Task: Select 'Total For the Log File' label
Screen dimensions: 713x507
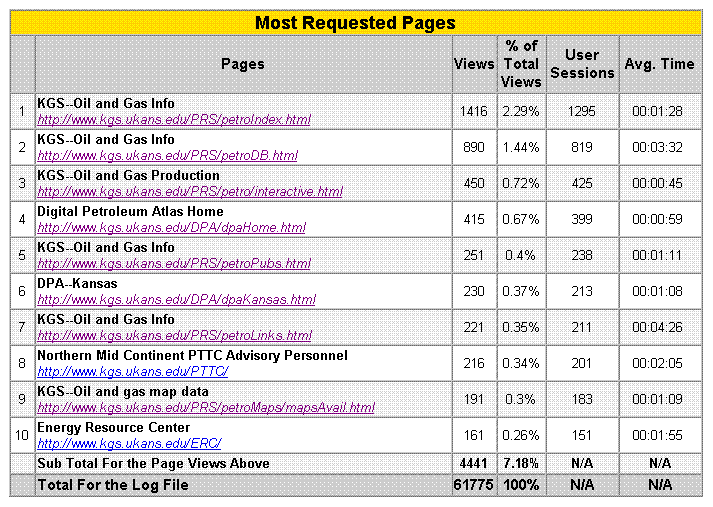Action: (x=113, y=485)
